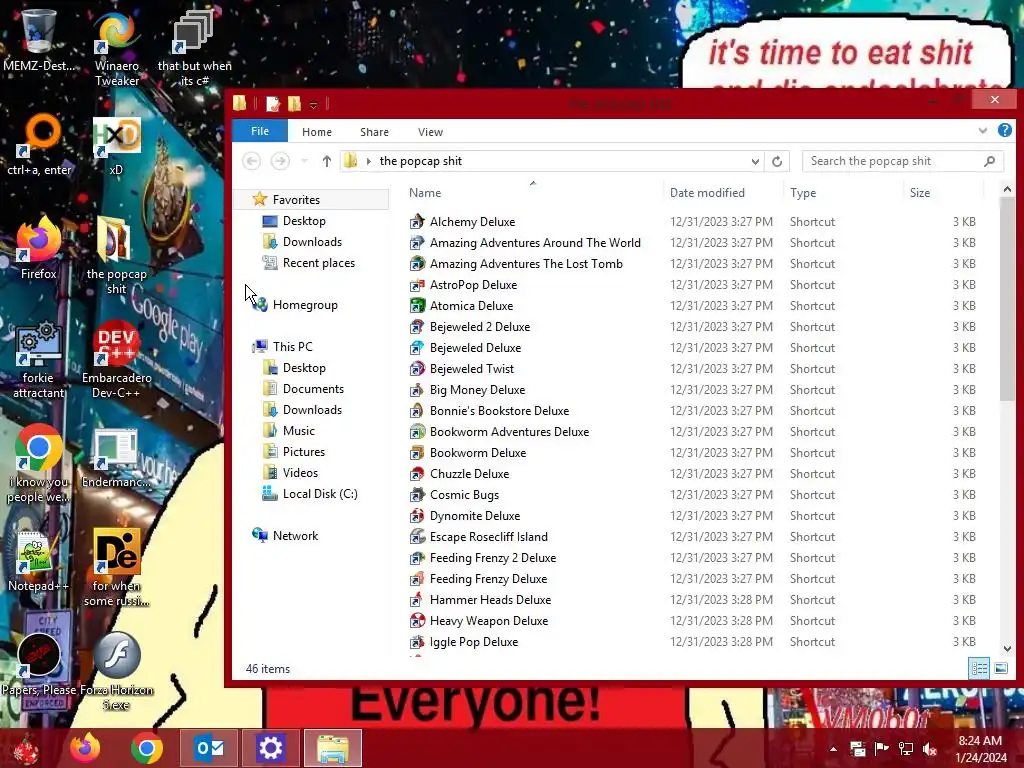Open Outlook from the taskbar
Viewport: 1024px width, 768px height.
[209, 748]
